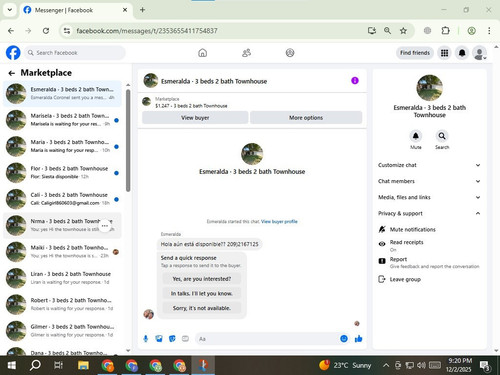Click the Find friends button
Viewport: 500px width, 375px height.
coord(415,53)
